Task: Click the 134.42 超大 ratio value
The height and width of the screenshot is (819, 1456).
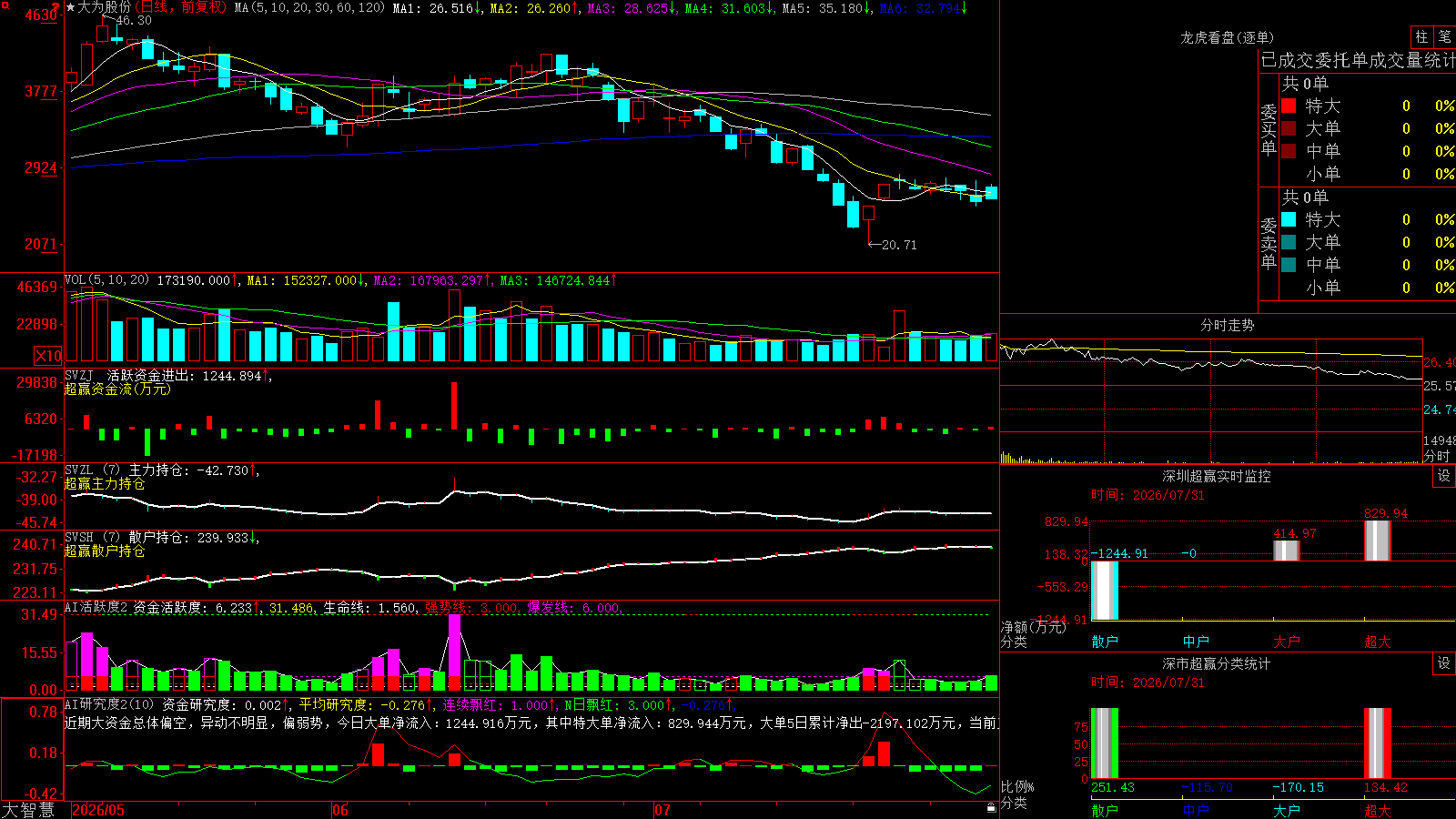Action: point(1386,787)
